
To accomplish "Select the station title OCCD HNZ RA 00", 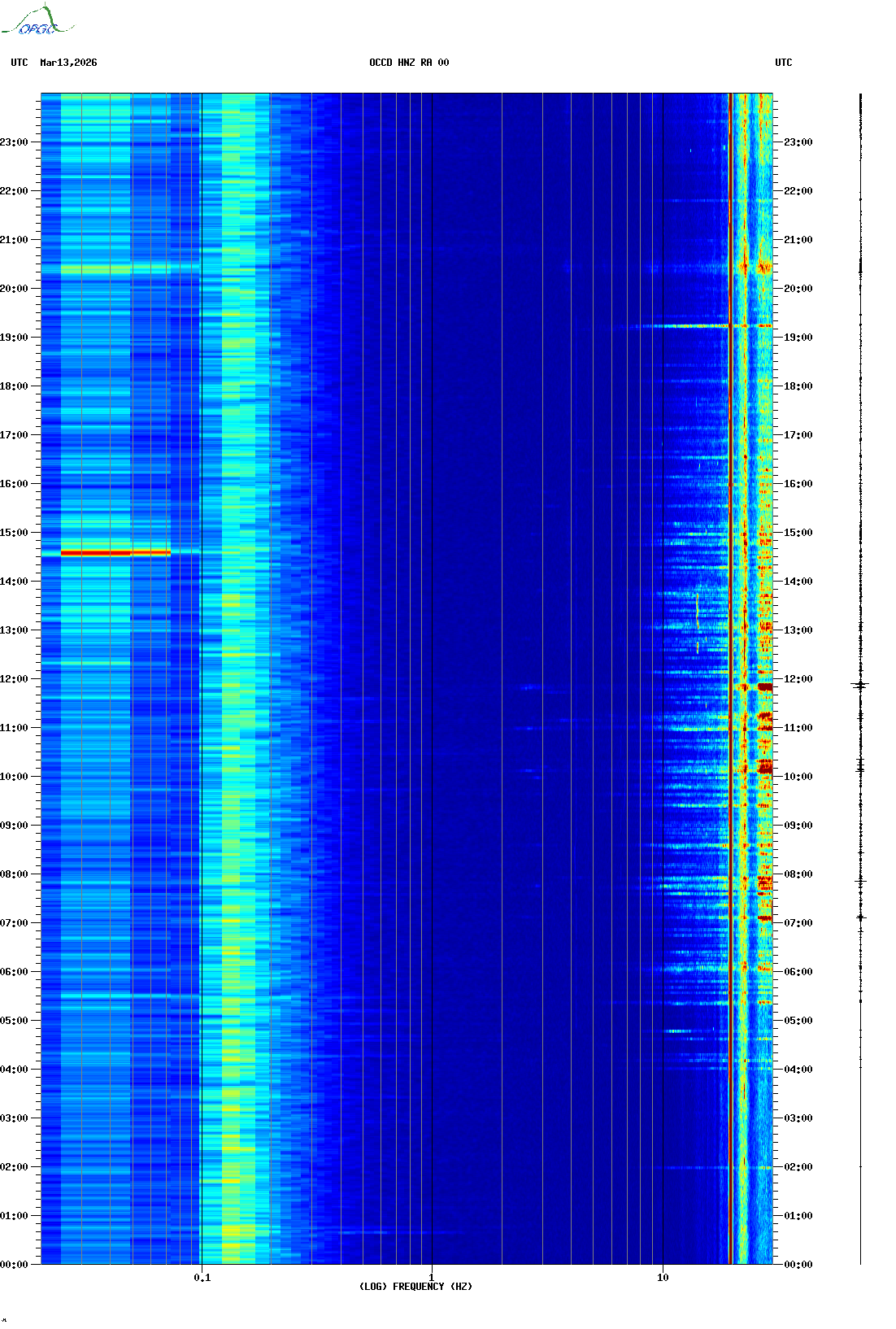I will point(409,63).
